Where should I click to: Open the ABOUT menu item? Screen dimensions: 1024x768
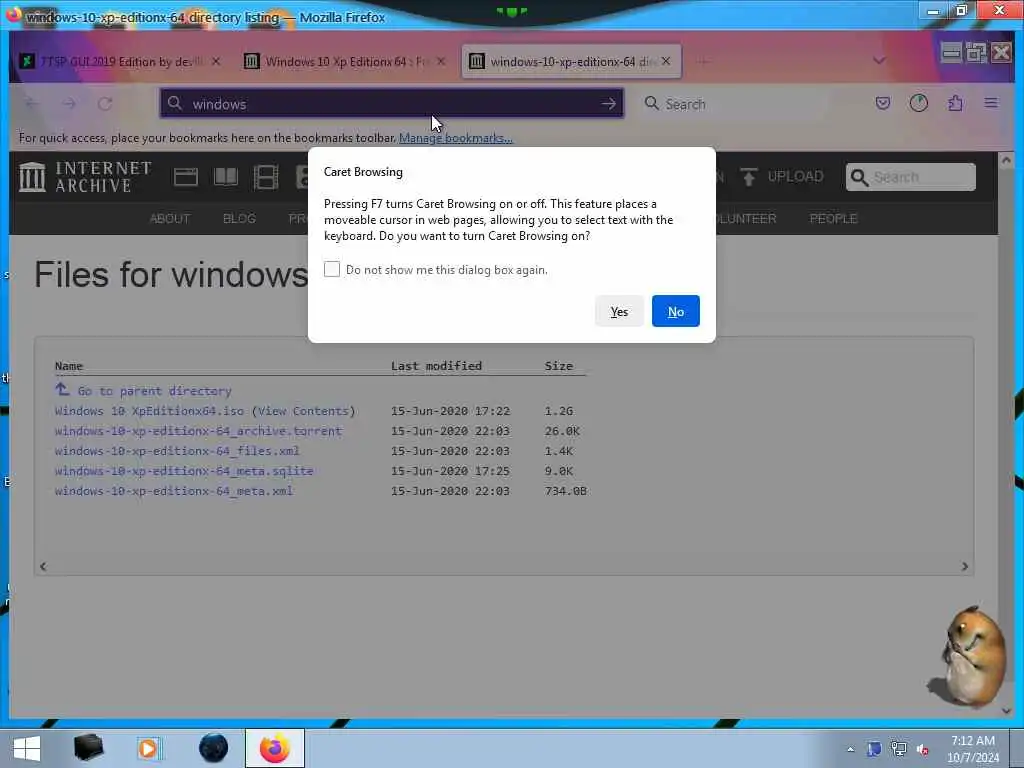(x=170, y=218)
